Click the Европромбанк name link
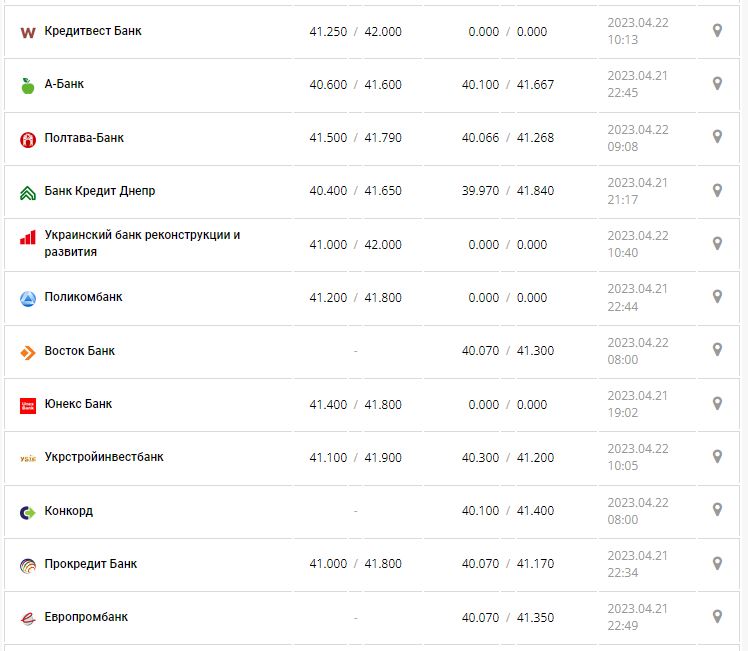Image resolution: width=748 pixels, height=651 pixels. point(86,617)
